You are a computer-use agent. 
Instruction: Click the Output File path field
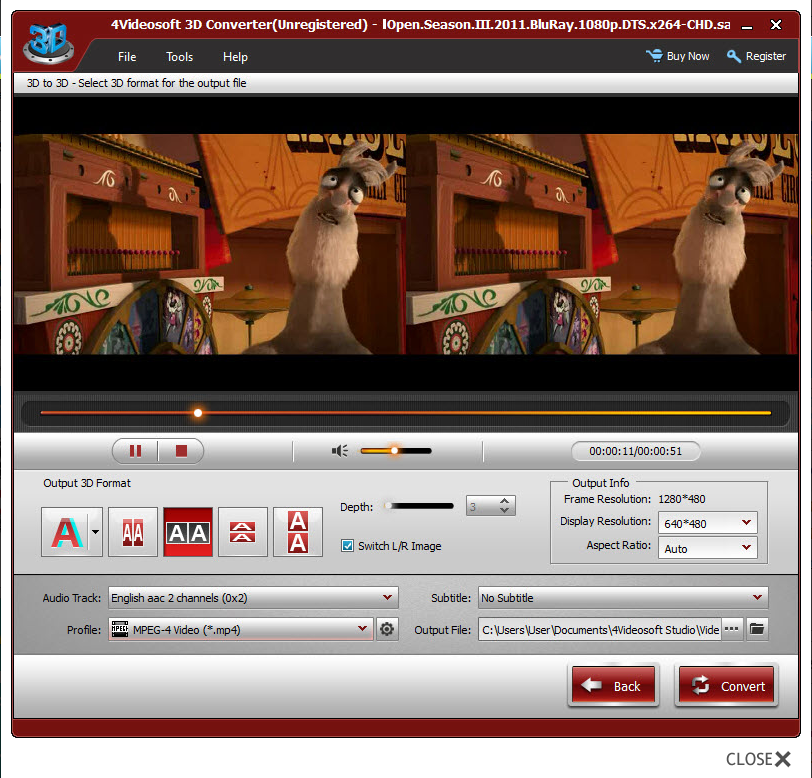click(600, 629)
